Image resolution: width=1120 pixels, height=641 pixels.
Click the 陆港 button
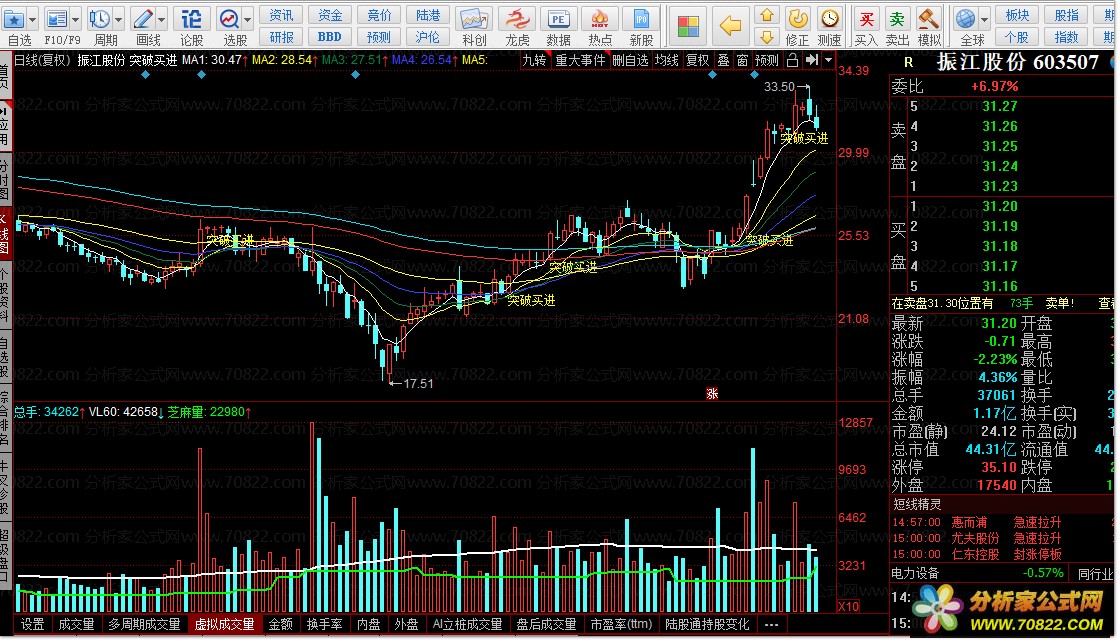pos(427,15)
